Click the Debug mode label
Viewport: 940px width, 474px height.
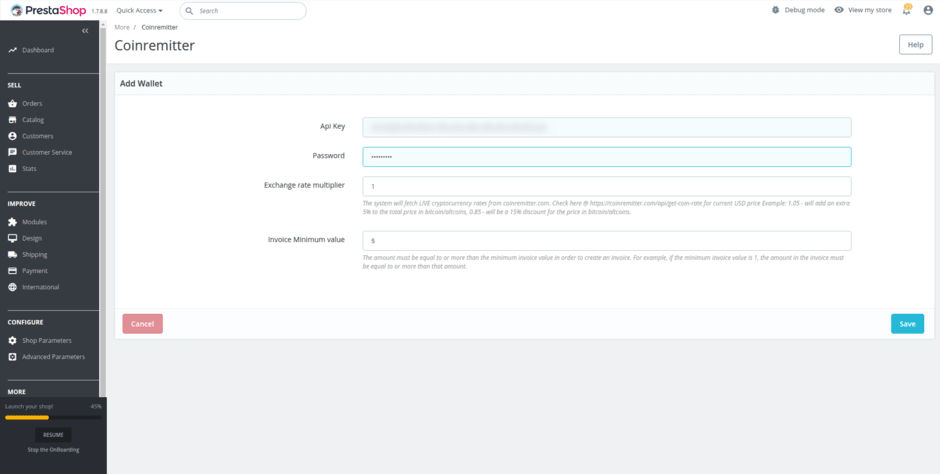coord(805,10)
